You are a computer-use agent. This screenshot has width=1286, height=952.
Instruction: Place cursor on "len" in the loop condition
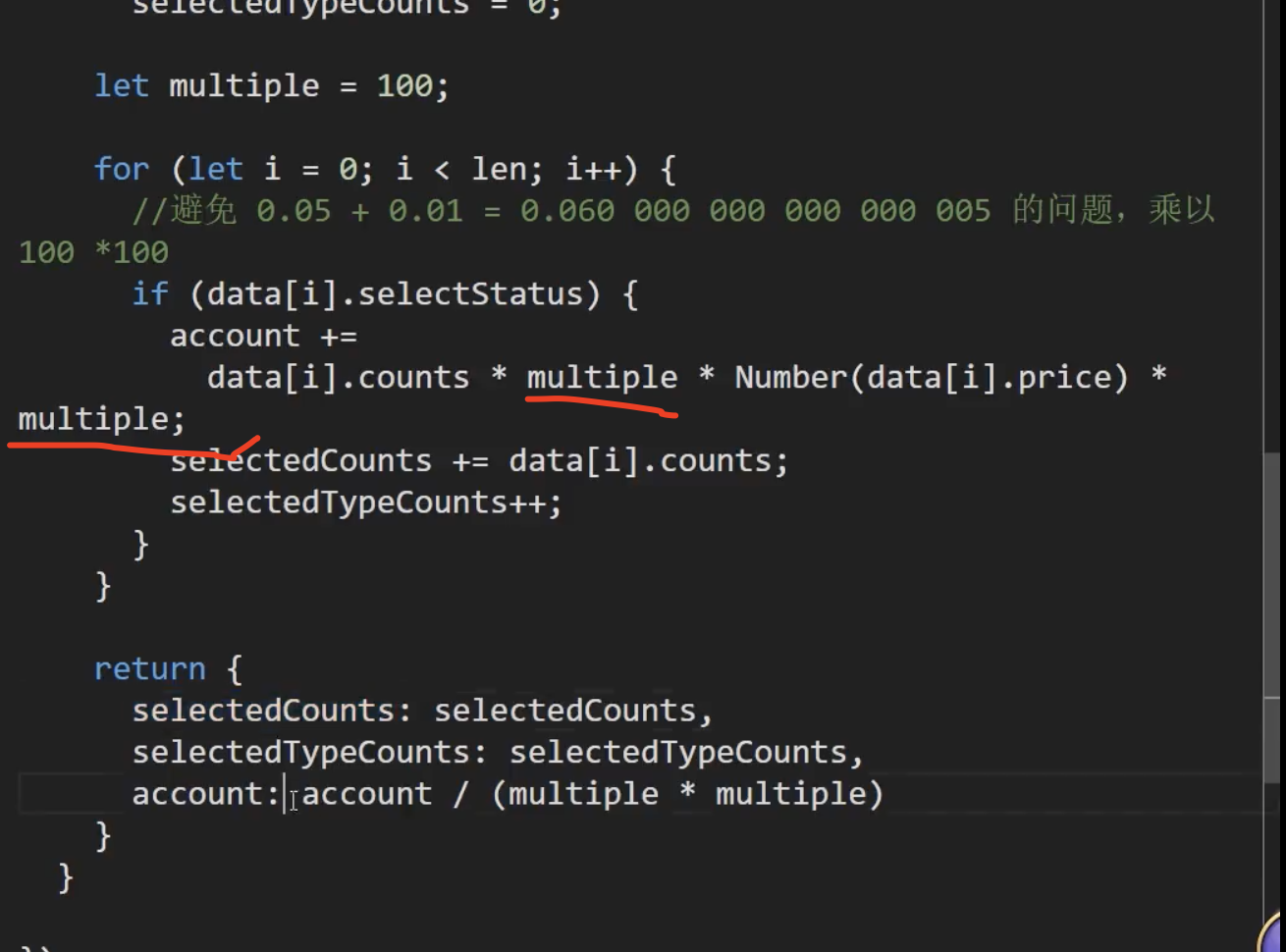coord(499,169)
